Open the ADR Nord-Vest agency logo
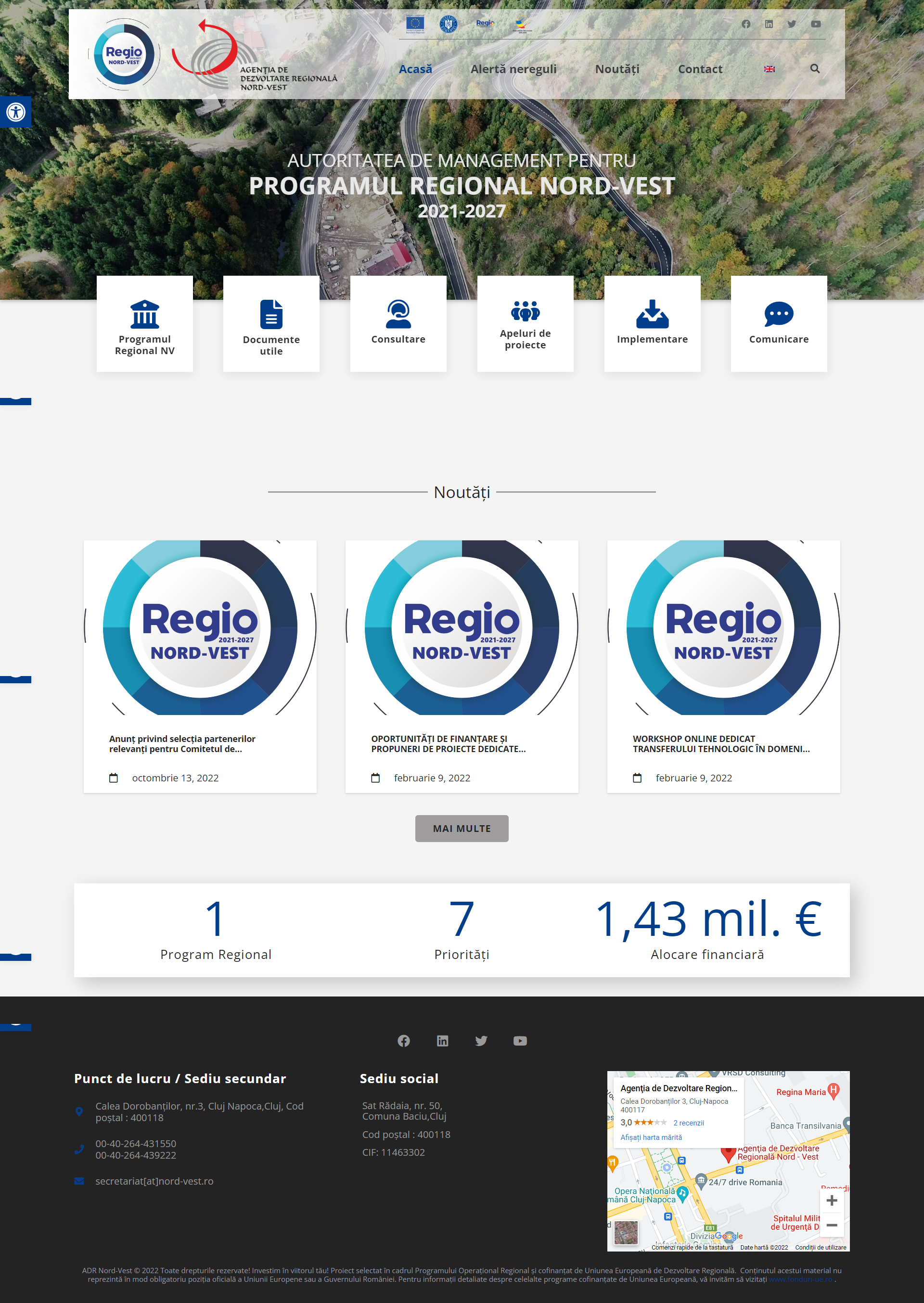 point(255,55)
